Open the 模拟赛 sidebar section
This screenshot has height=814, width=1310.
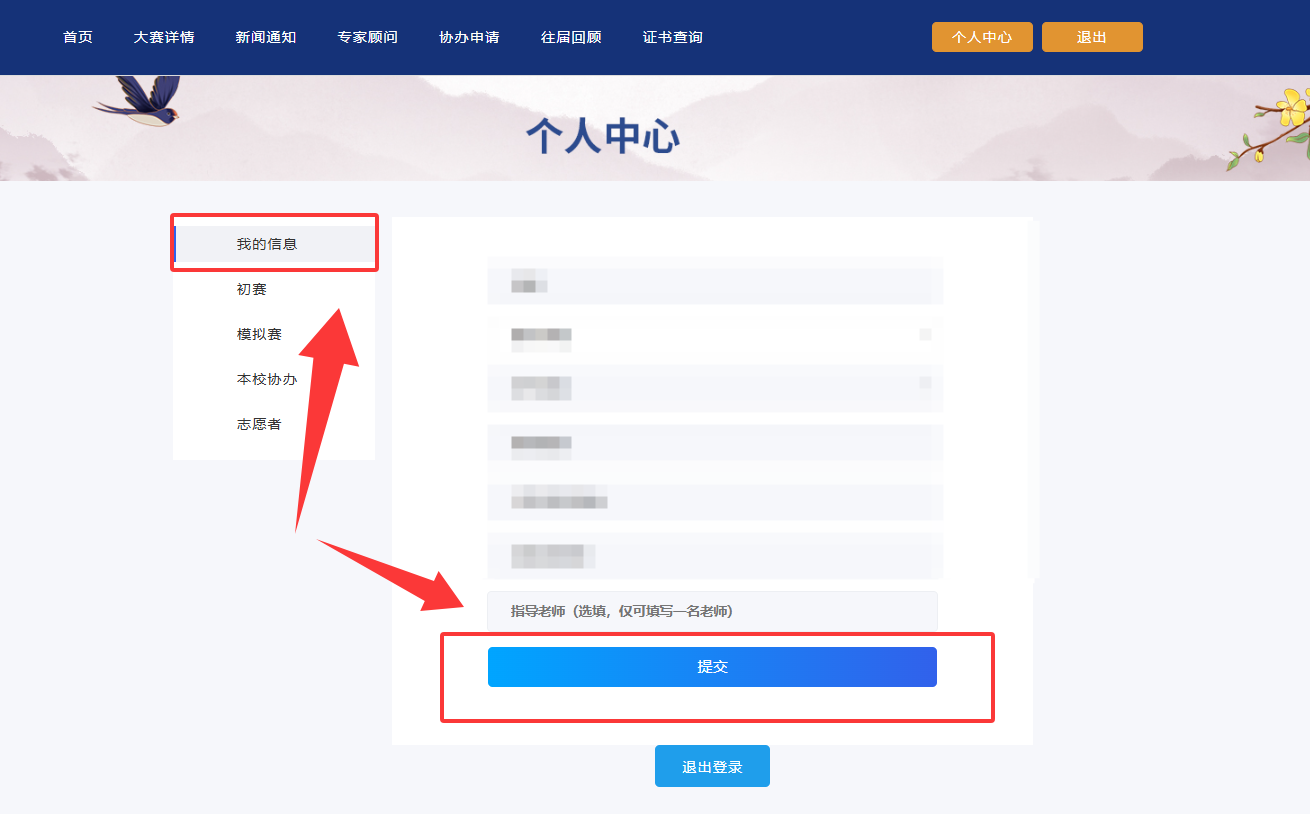click(259, 334)
